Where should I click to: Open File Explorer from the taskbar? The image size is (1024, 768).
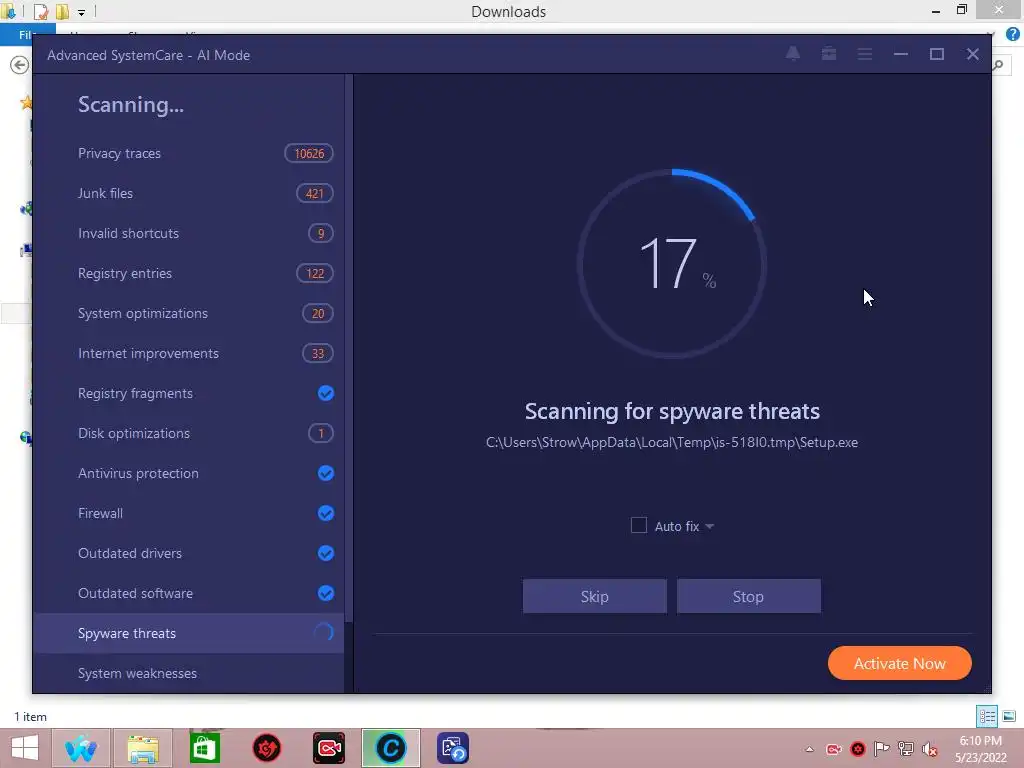143,748
